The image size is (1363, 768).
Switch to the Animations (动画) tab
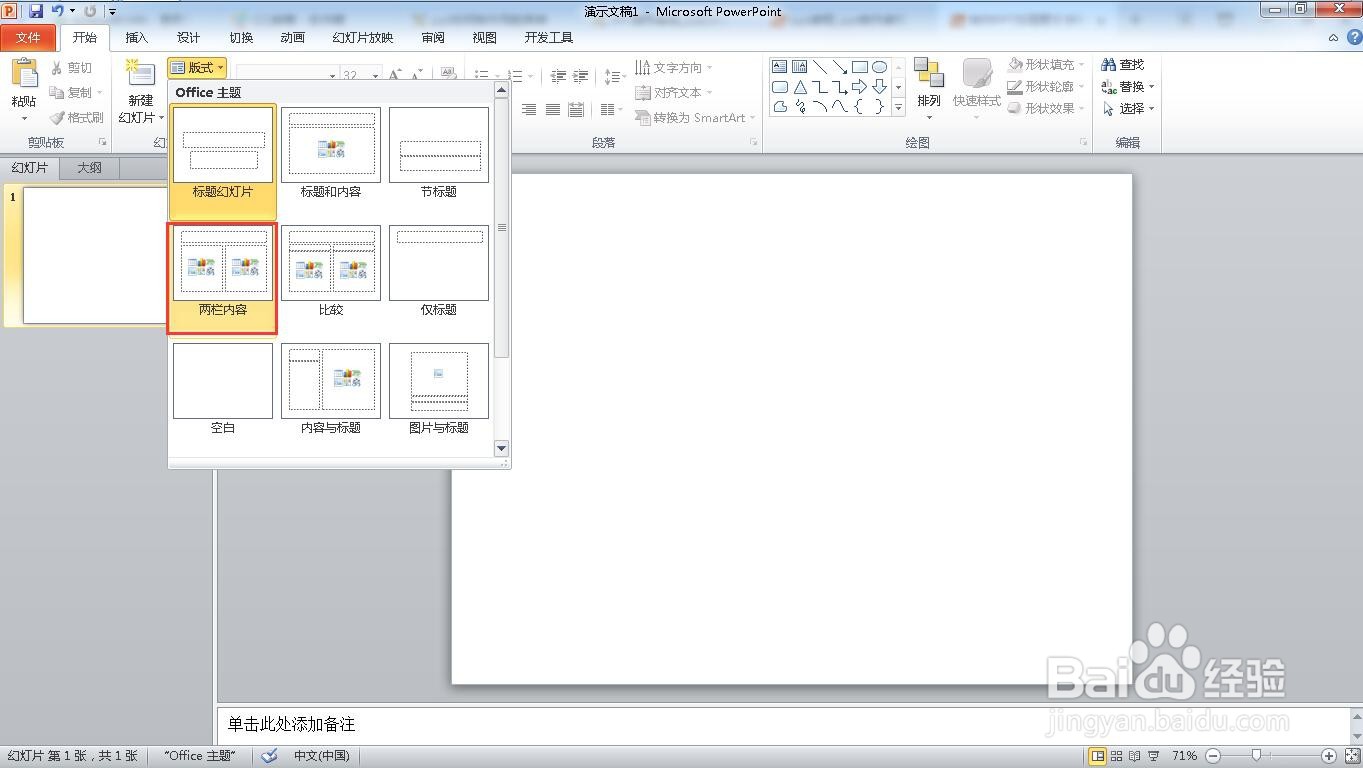(x=293, y=38)
